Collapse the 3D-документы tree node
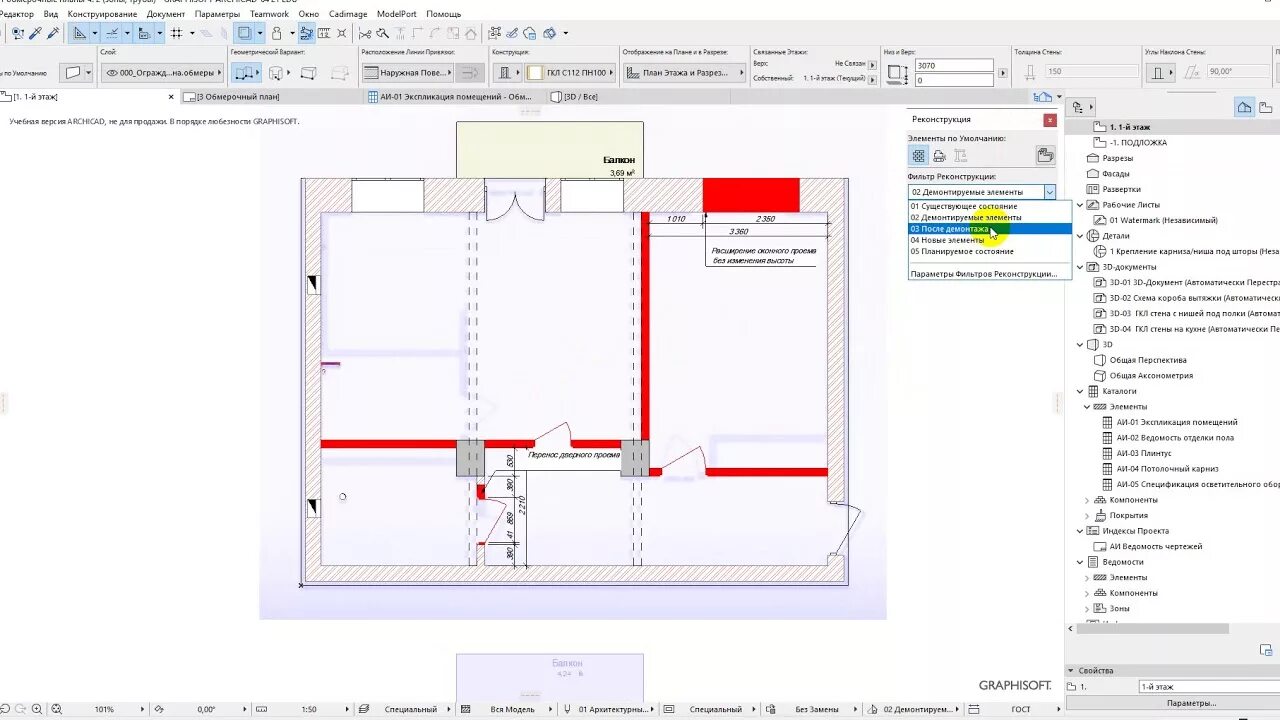This screenshot has width=1280, height=720. point(1080,267)
